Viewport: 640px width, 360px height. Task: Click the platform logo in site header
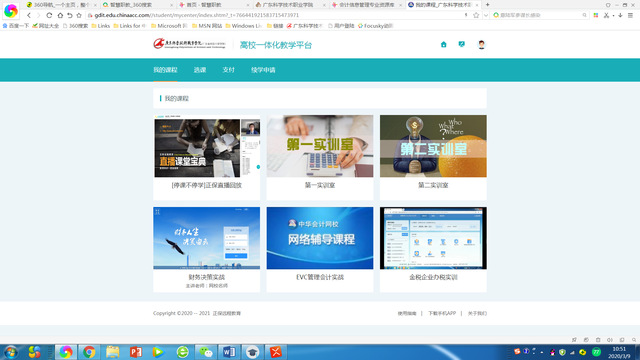pyautogui.click(x=189, y=44)
